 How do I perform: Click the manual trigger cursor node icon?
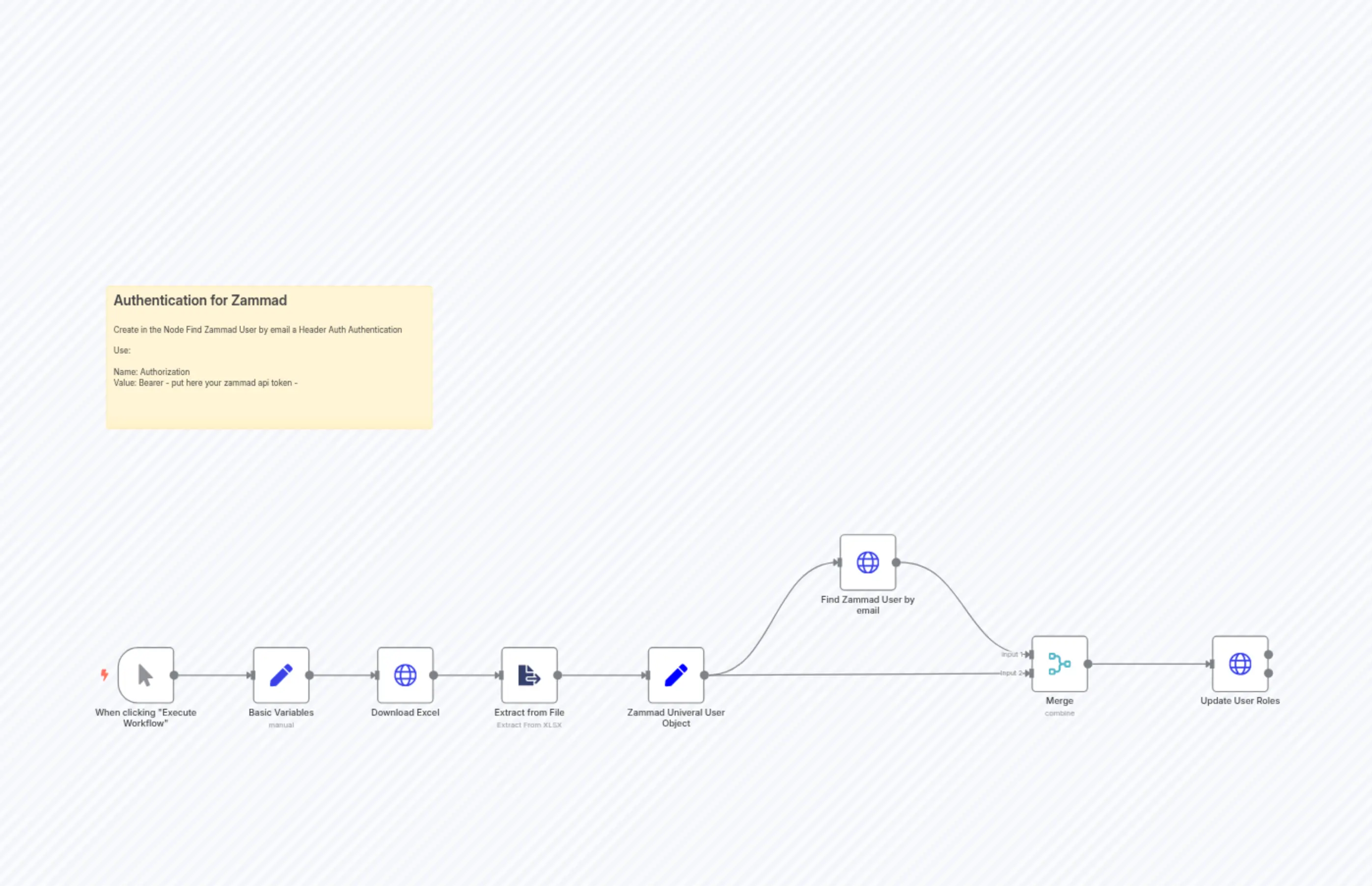[x=146, y=675]
